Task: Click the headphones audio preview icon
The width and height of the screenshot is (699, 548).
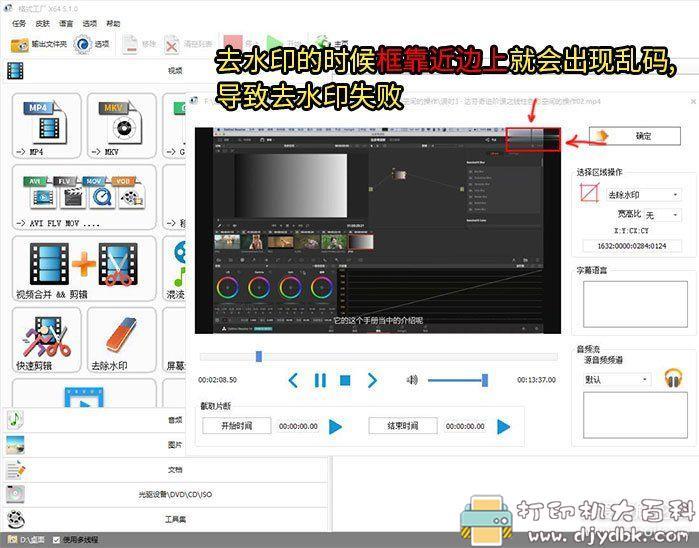Action: [x=674, y=379]
